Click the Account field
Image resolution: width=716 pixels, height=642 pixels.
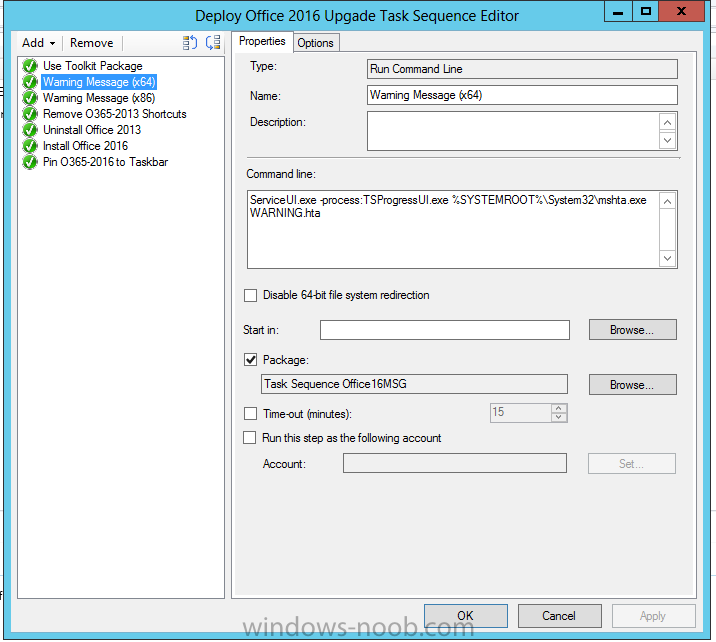[x=455, y=463]
